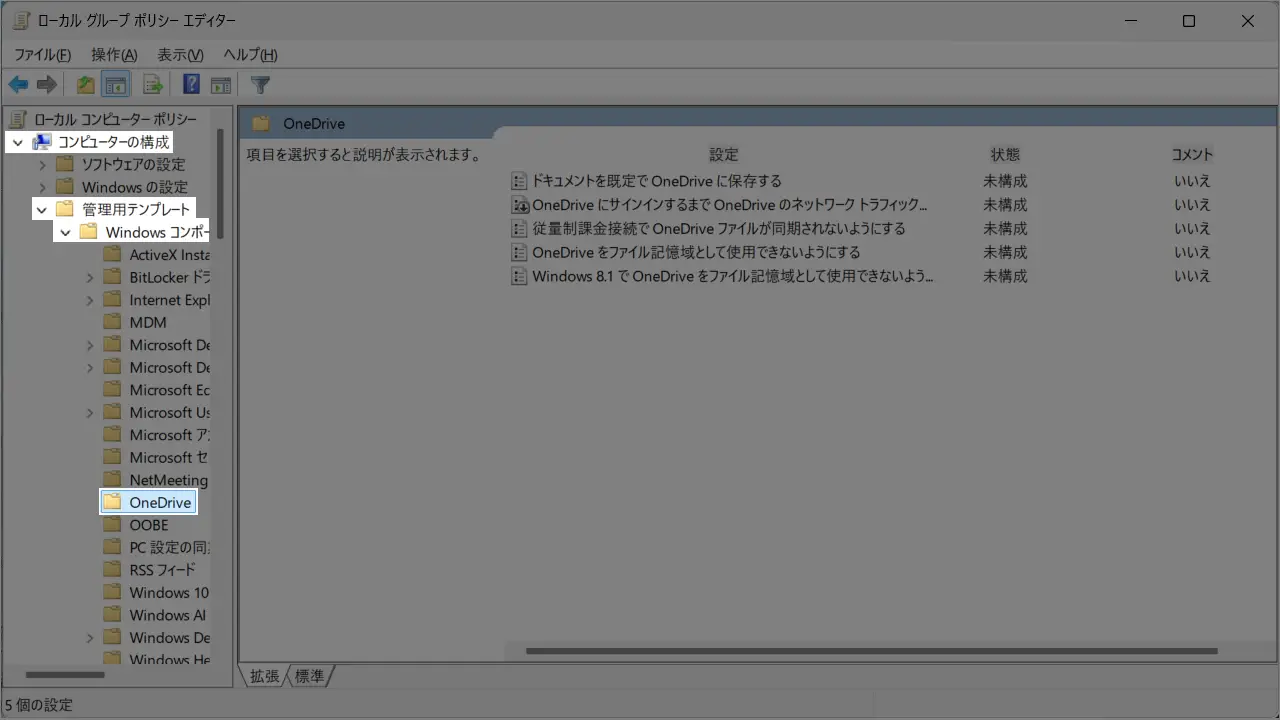Click the Filter funnel toolbar icon
This screenshot has width=1280, height=720.
click(x=260, y=85)
